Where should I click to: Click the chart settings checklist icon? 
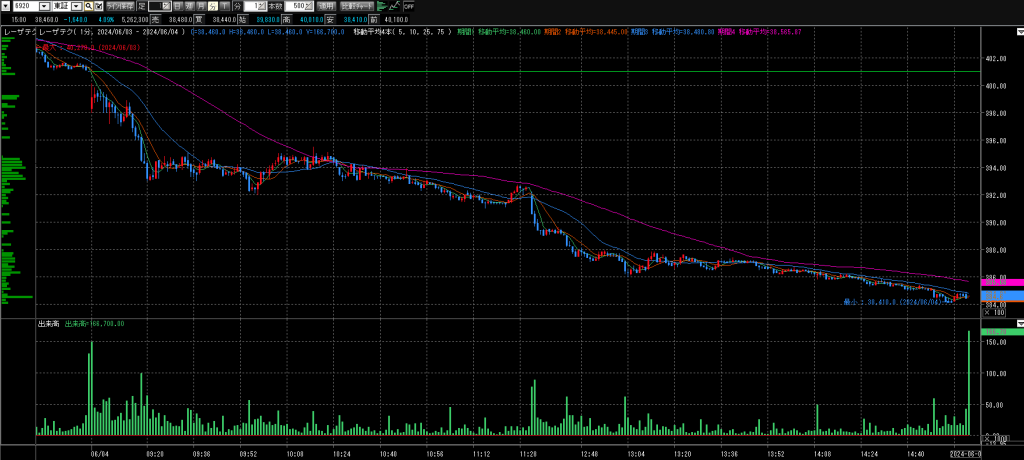[100, 6]
